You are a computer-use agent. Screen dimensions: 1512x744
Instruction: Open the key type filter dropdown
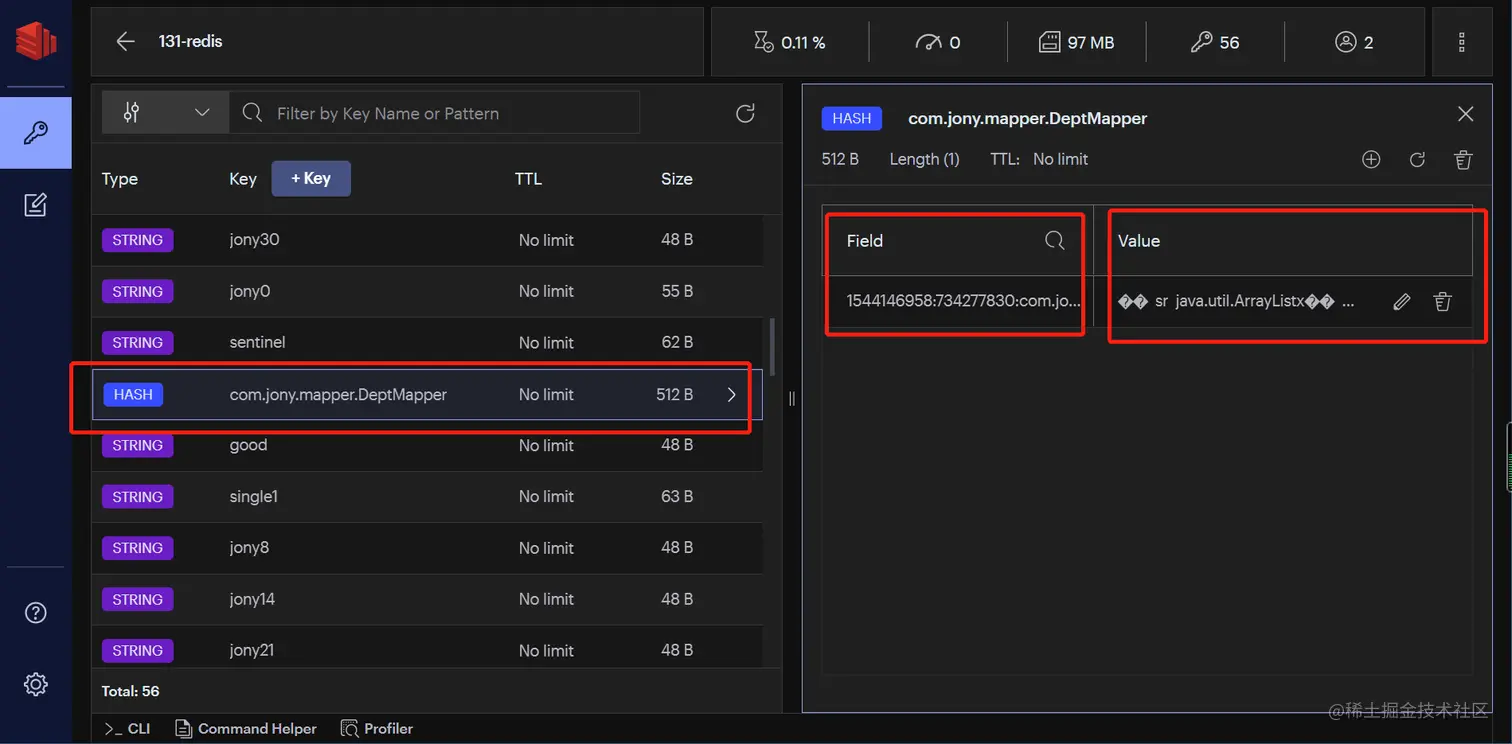click(x=166, y=113)
